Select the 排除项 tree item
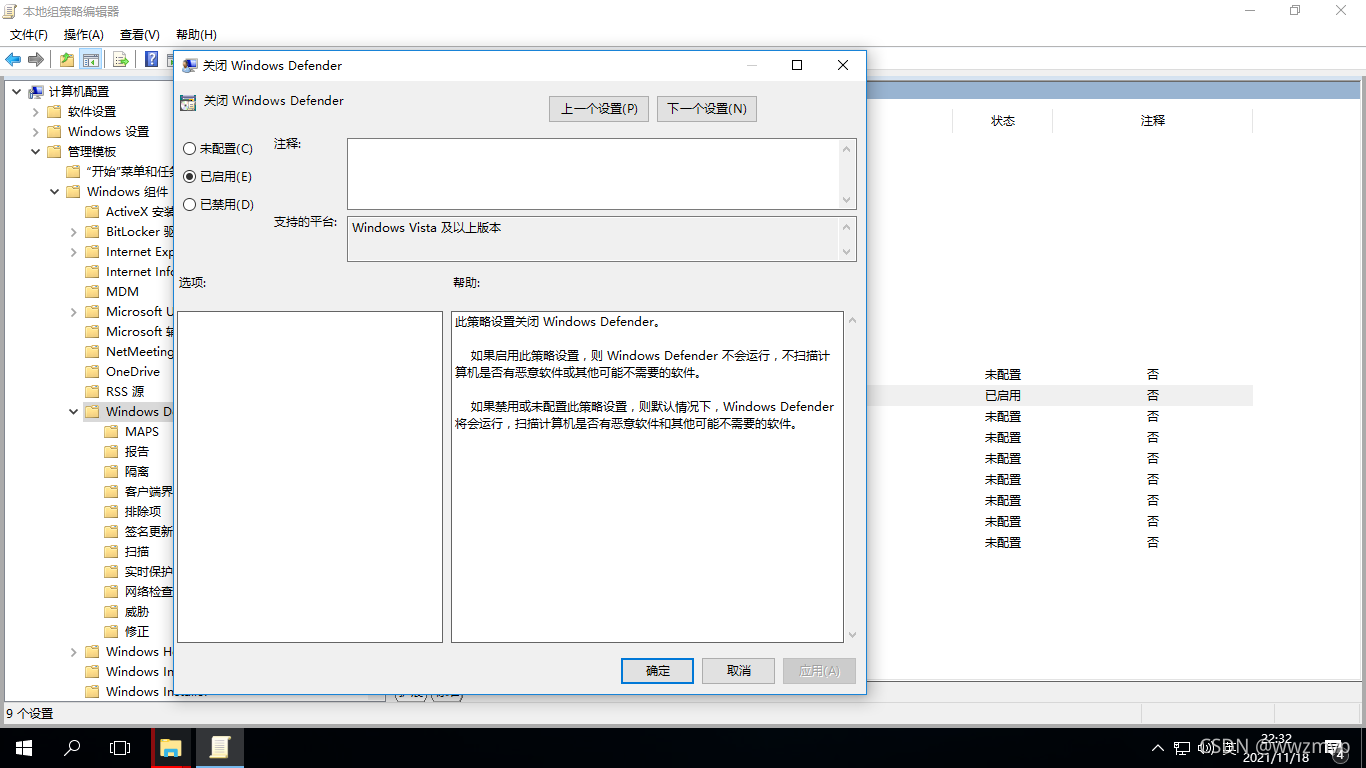 (x=142, y=512)
